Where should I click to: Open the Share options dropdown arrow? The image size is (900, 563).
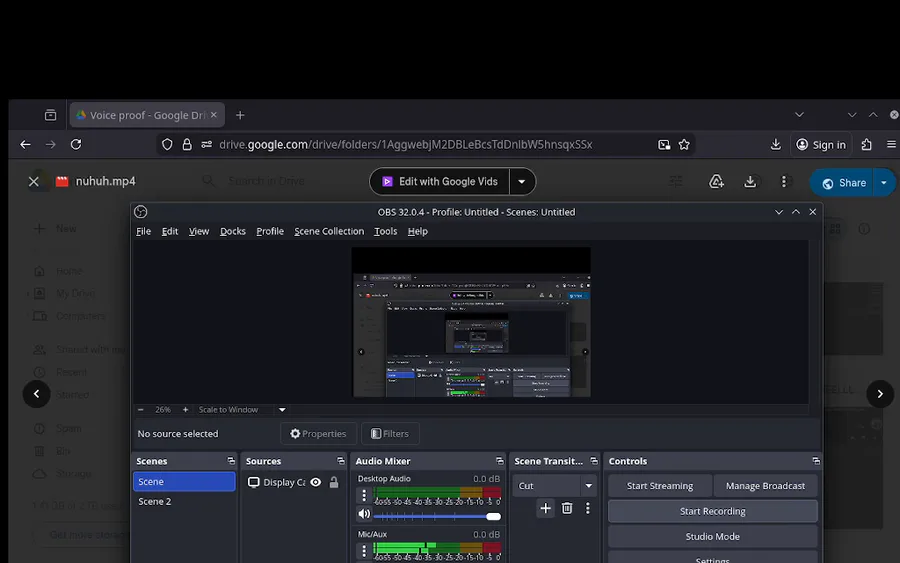[884, 183]
